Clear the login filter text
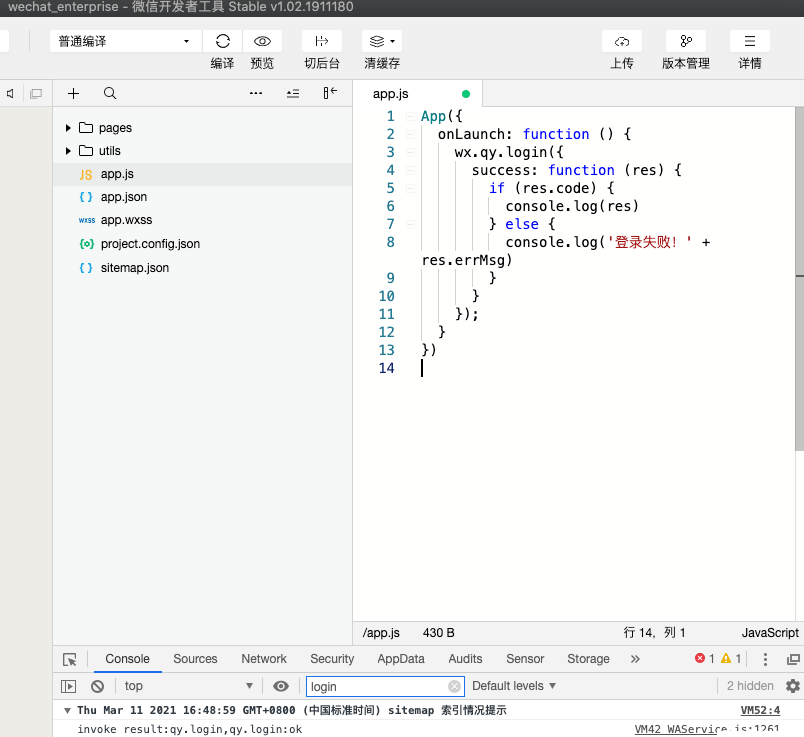 pos(454,686)
